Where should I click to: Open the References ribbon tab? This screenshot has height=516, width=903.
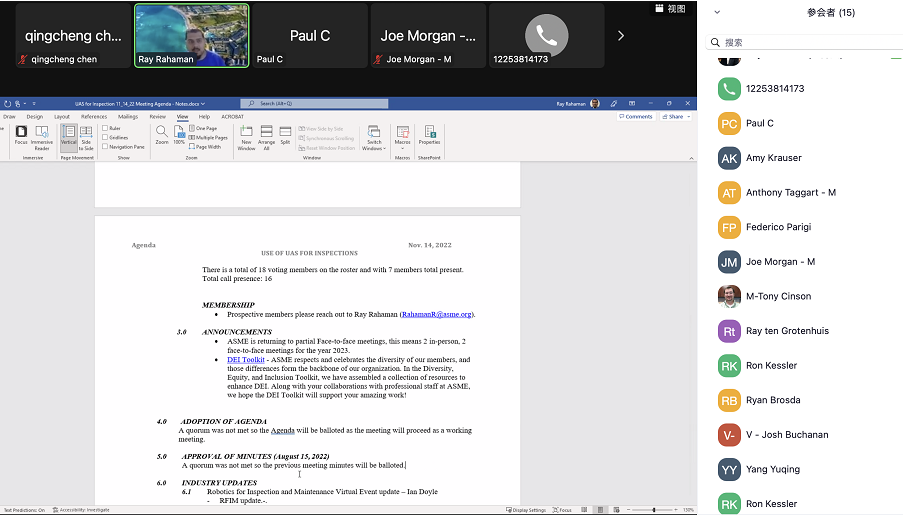tap(94, 117)
